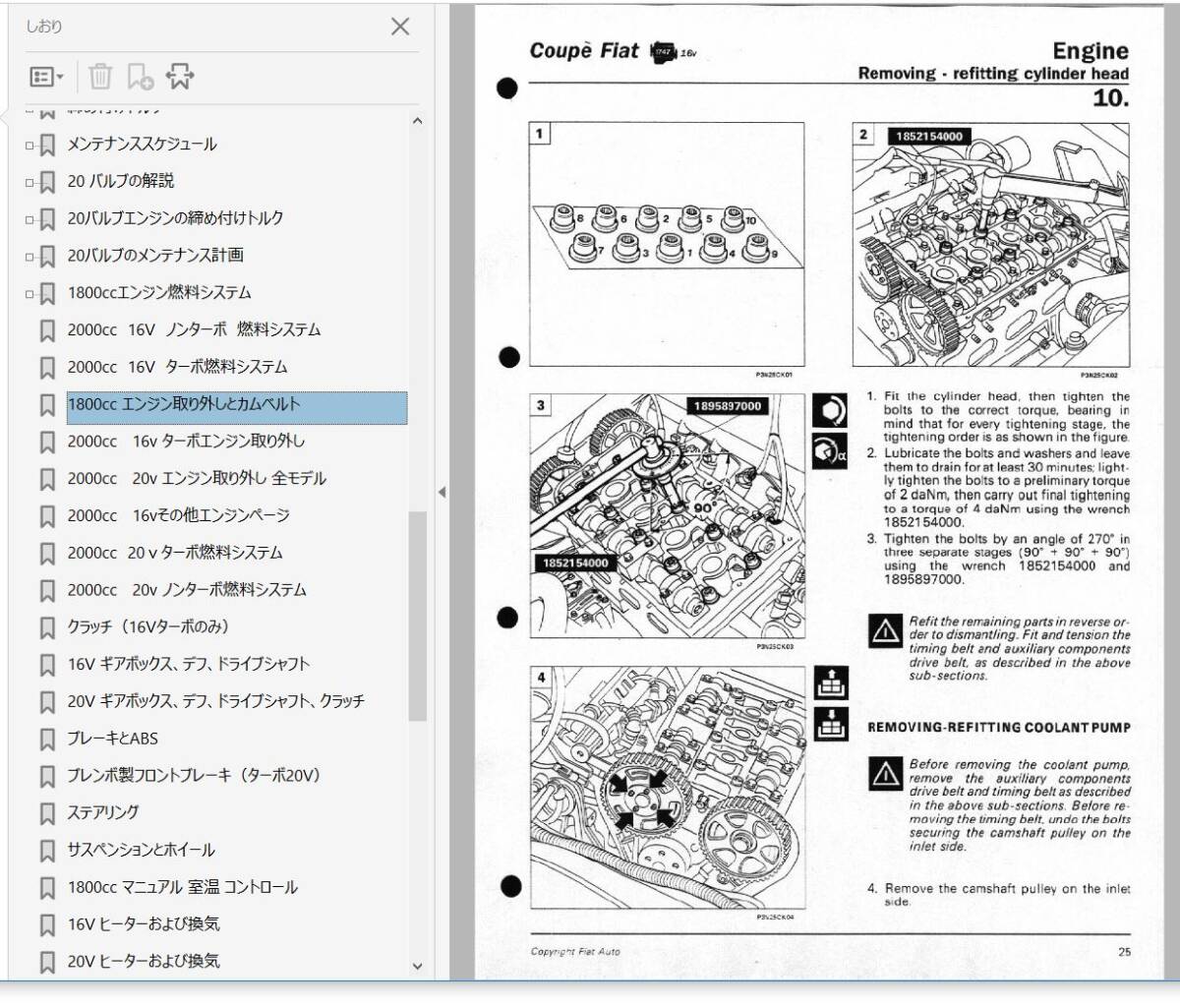Viewport: 1180px width, 1008px height.
Task: Expand the 1800ccエンジン燃料システム bookmark
Action: pyautogui.click(x=29, y=294)
